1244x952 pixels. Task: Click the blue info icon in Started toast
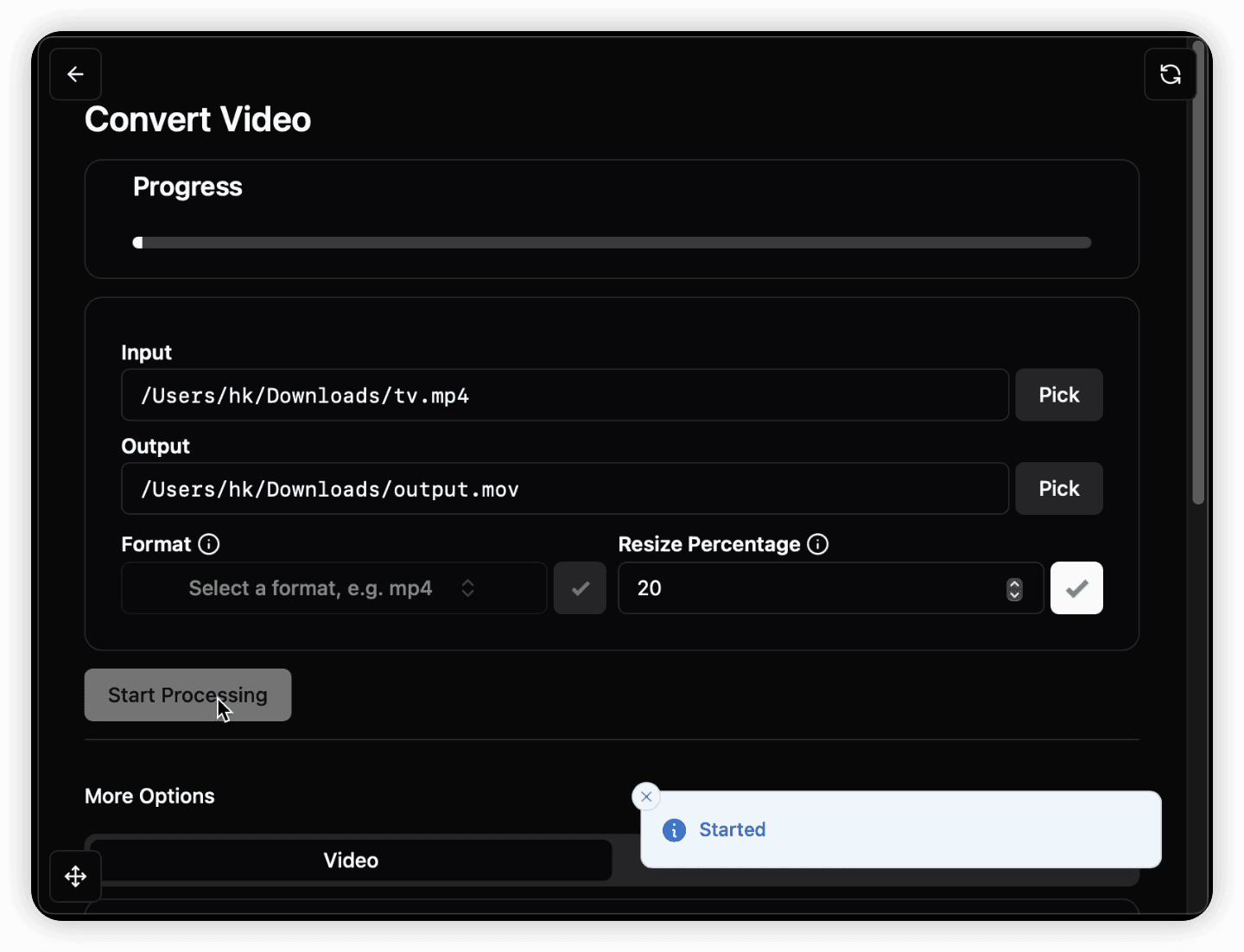674,830
